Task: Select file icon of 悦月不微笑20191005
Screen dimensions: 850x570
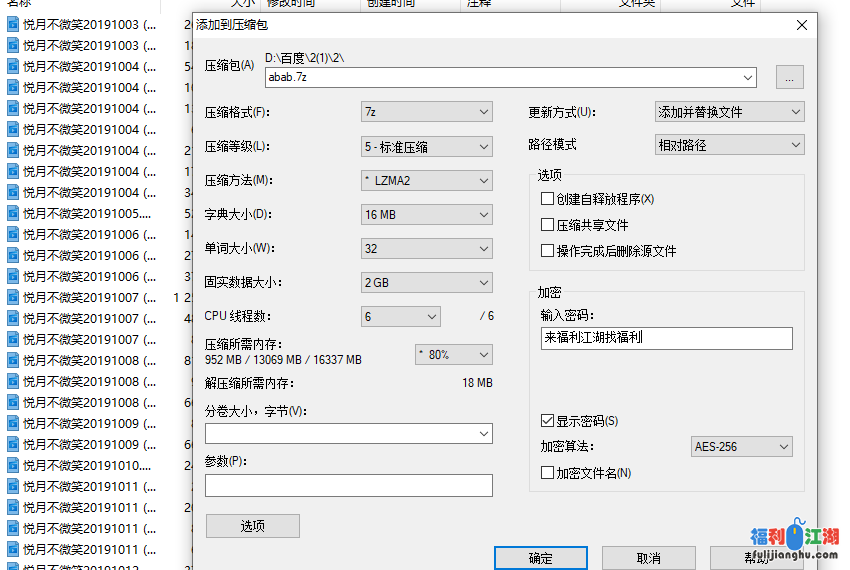Action: (13, 213)
